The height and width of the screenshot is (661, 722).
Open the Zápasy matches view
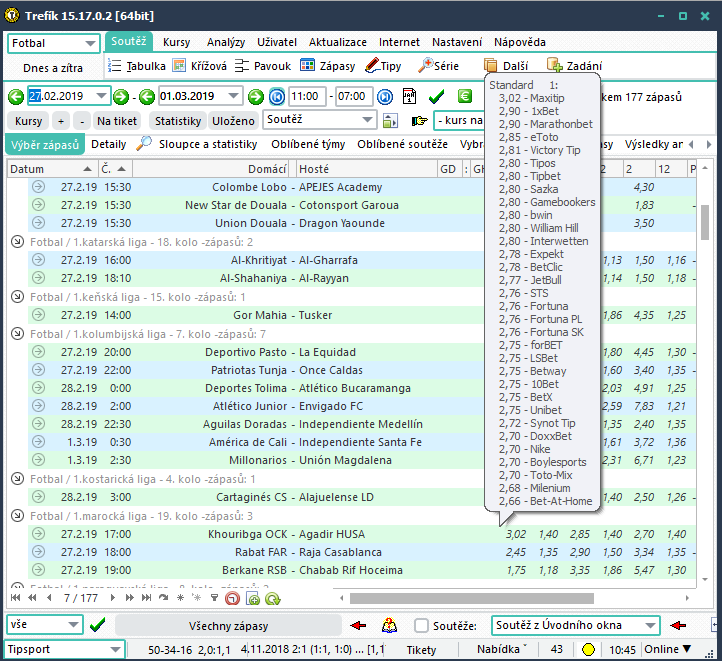pos(327,66)
